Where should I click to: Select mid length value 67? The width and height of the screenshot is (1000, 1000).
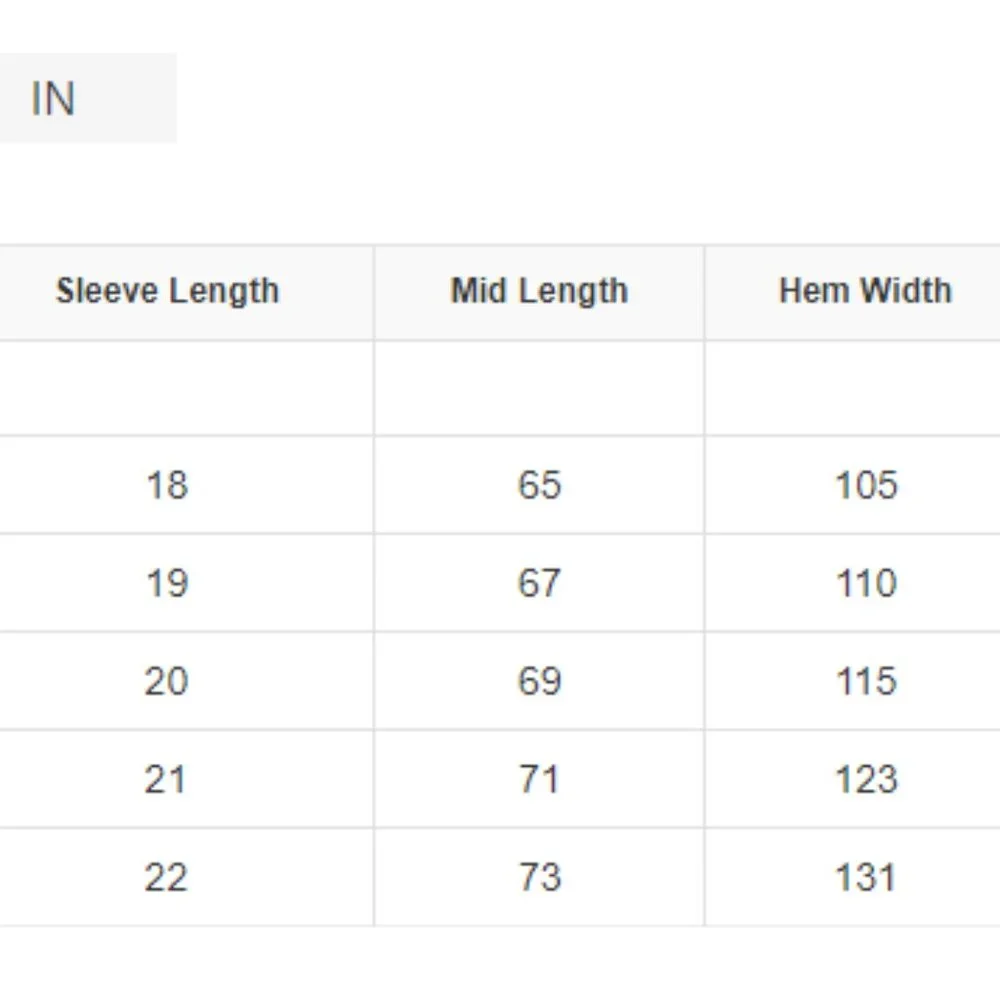[x=539, y=583]
